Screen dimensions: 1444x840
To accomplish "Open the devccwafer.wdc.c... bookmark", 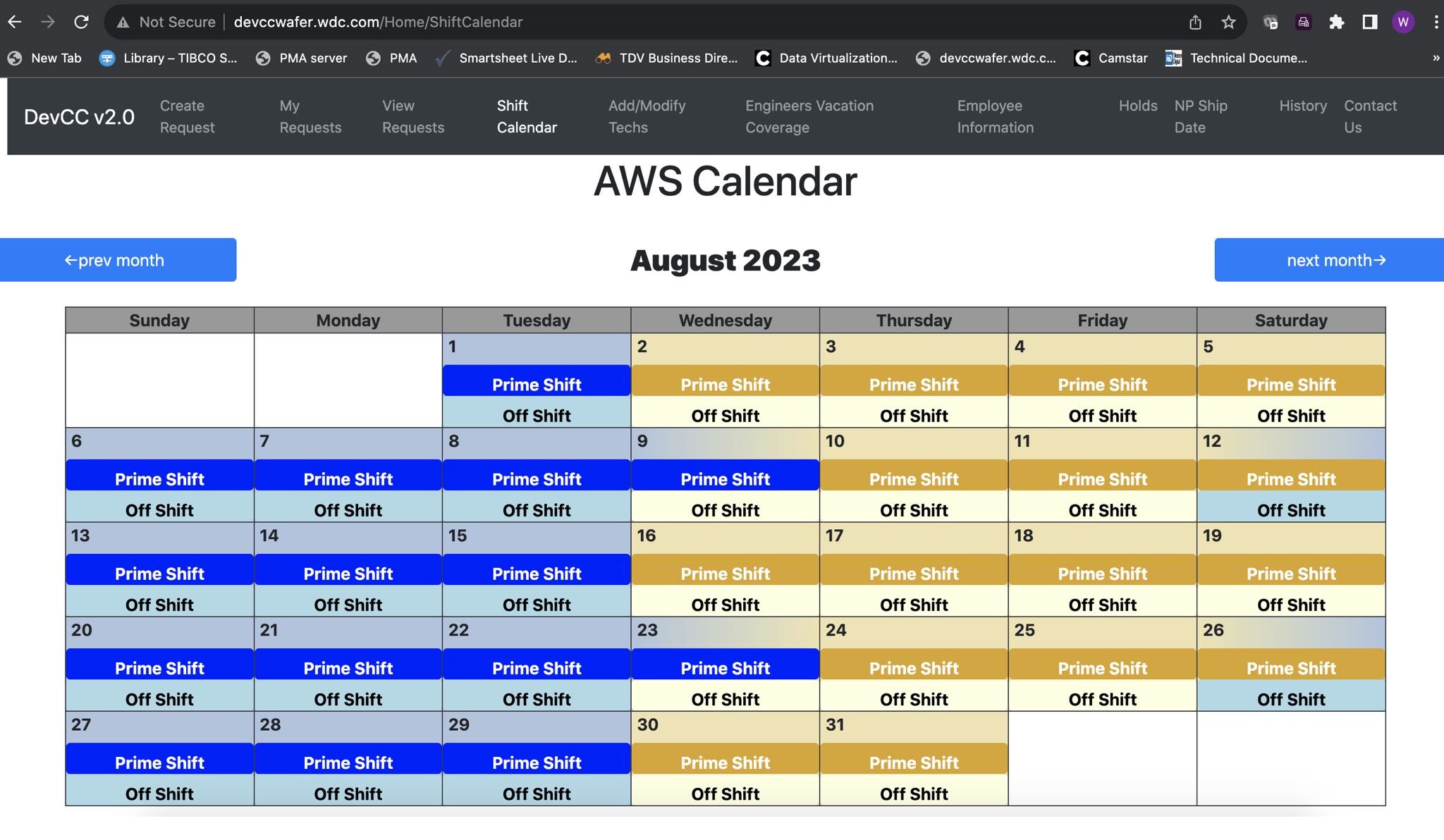I will [985, 58].
